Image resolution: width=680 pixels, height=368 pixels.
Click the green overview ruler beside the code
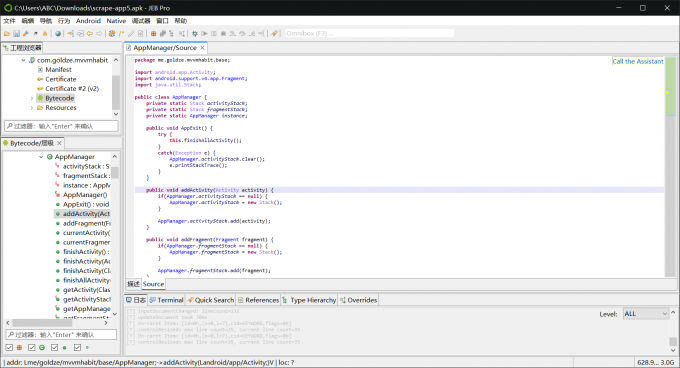point(670,87)
